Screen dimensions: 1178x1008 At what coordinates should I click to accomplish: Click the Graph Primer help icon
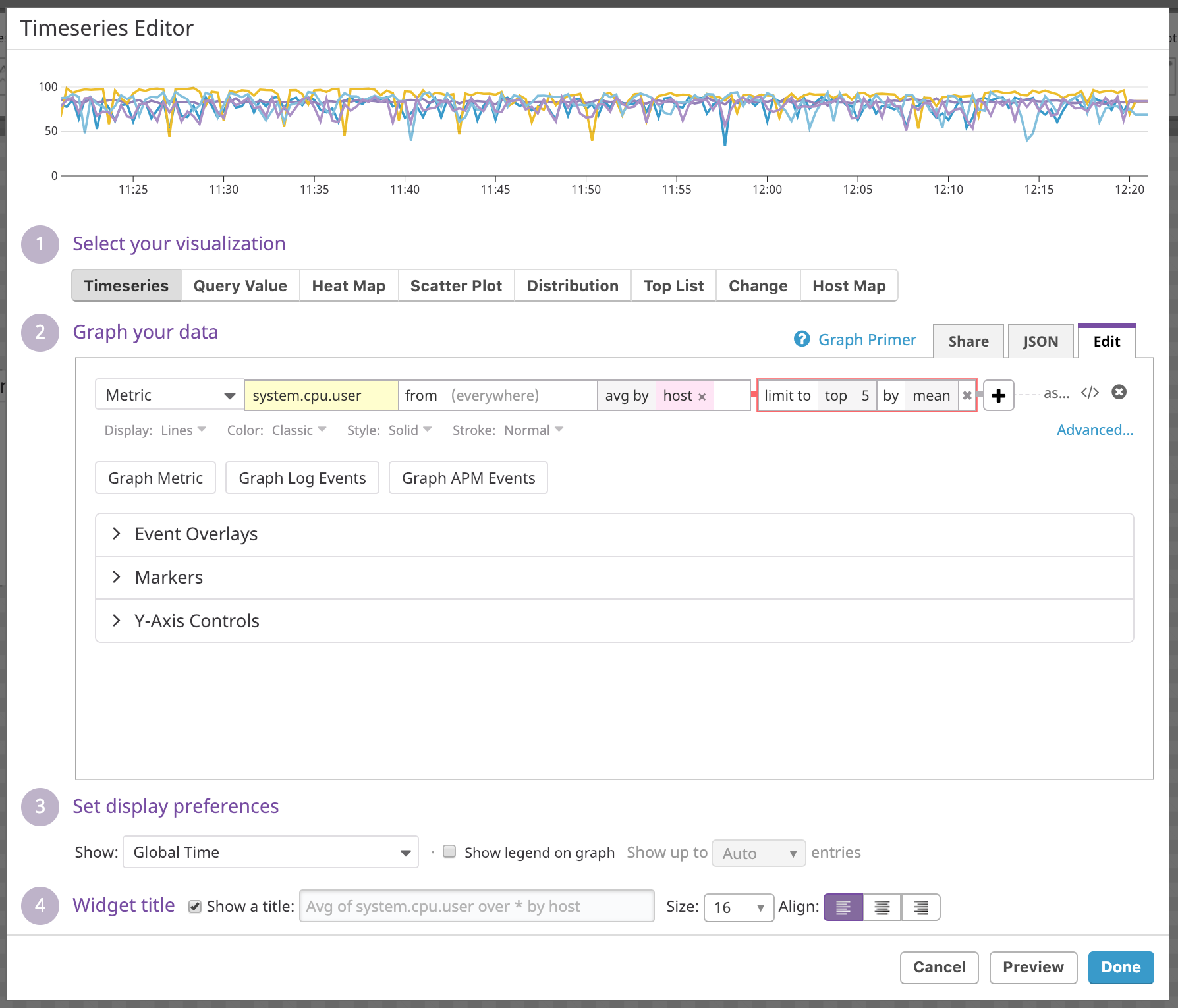[802, 339]
